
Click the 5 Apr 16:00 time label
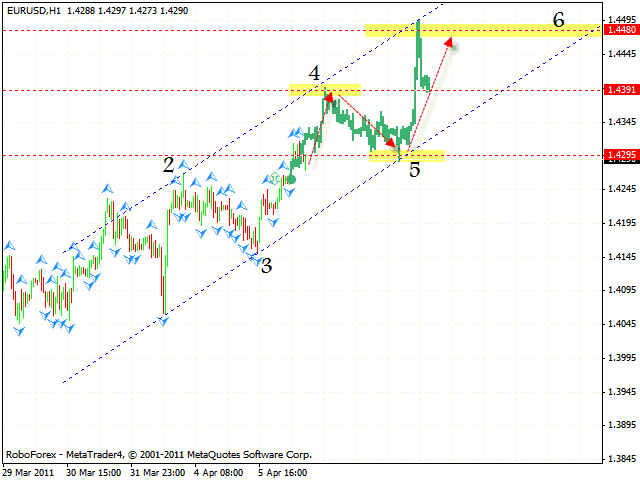pyautogui.click(x=283, y=471)
